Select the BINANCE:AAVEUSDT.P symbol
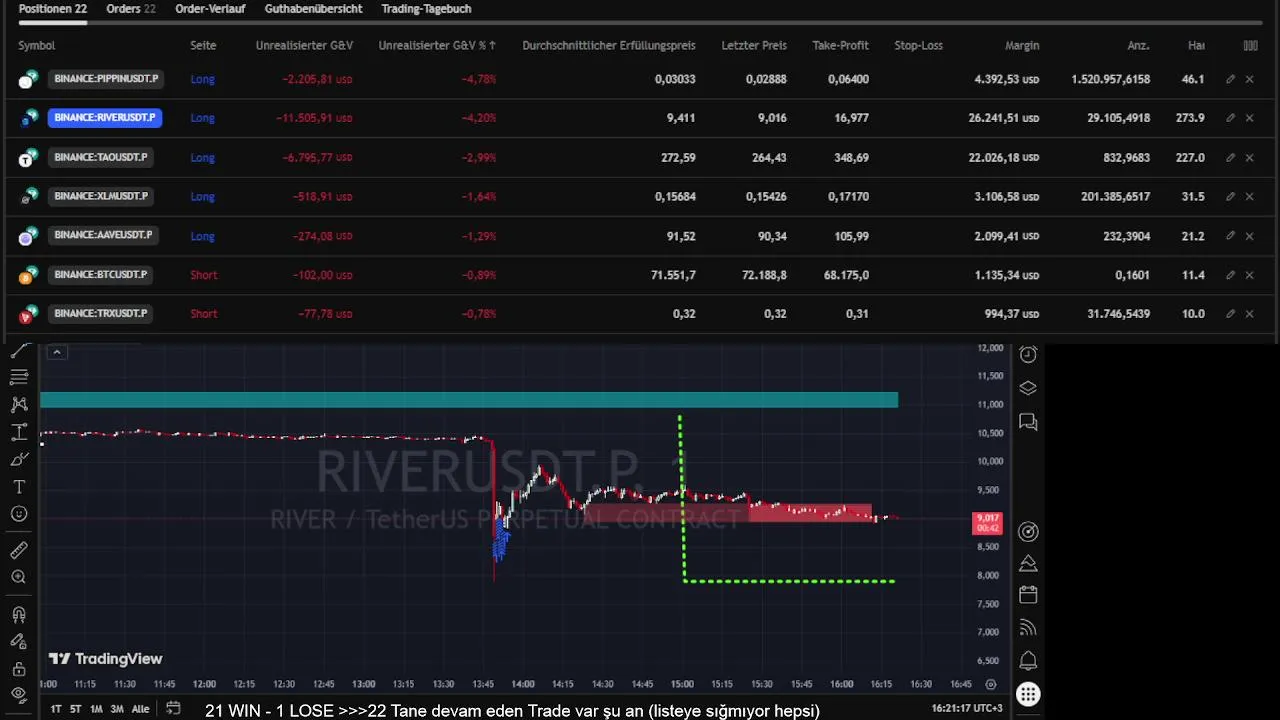 pyautogui.click(x=103, y=236)
